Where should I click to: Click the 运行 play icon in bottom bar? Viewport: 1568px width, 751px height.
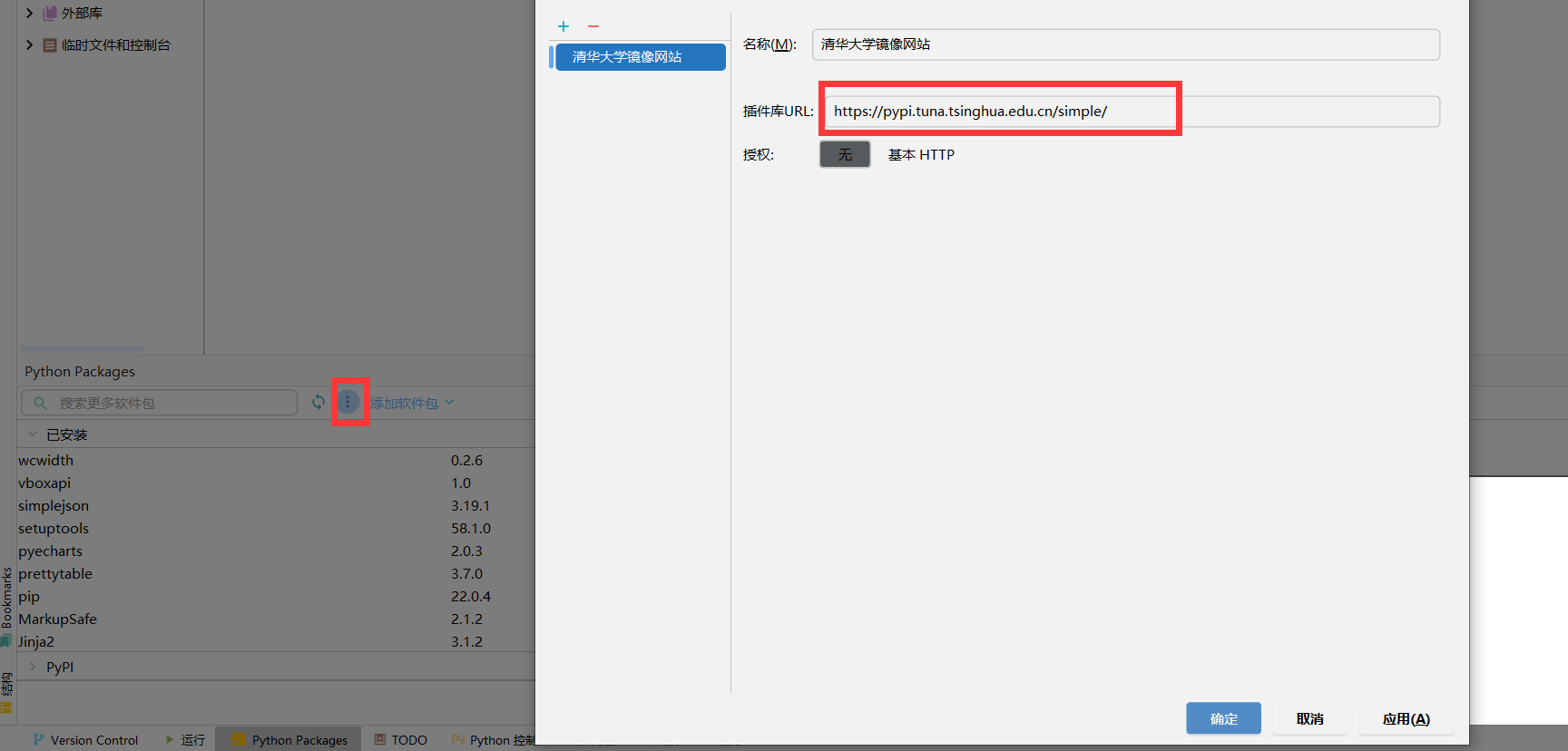tap(170, 739)
